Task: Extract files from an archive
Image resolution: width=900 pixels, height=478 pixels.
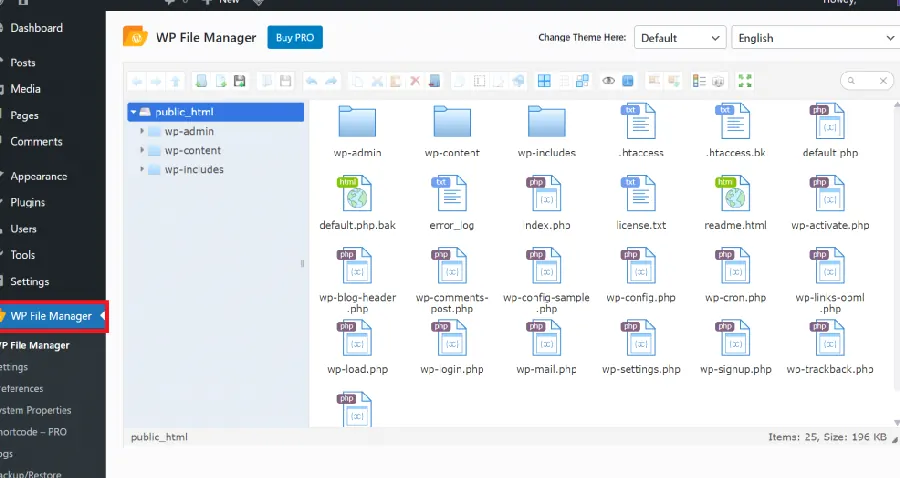Action: [x=654, y=81]
